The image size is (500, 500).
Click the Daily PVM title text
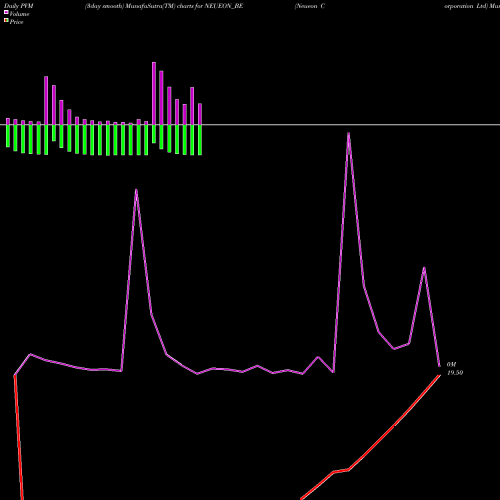click(19, 6)
